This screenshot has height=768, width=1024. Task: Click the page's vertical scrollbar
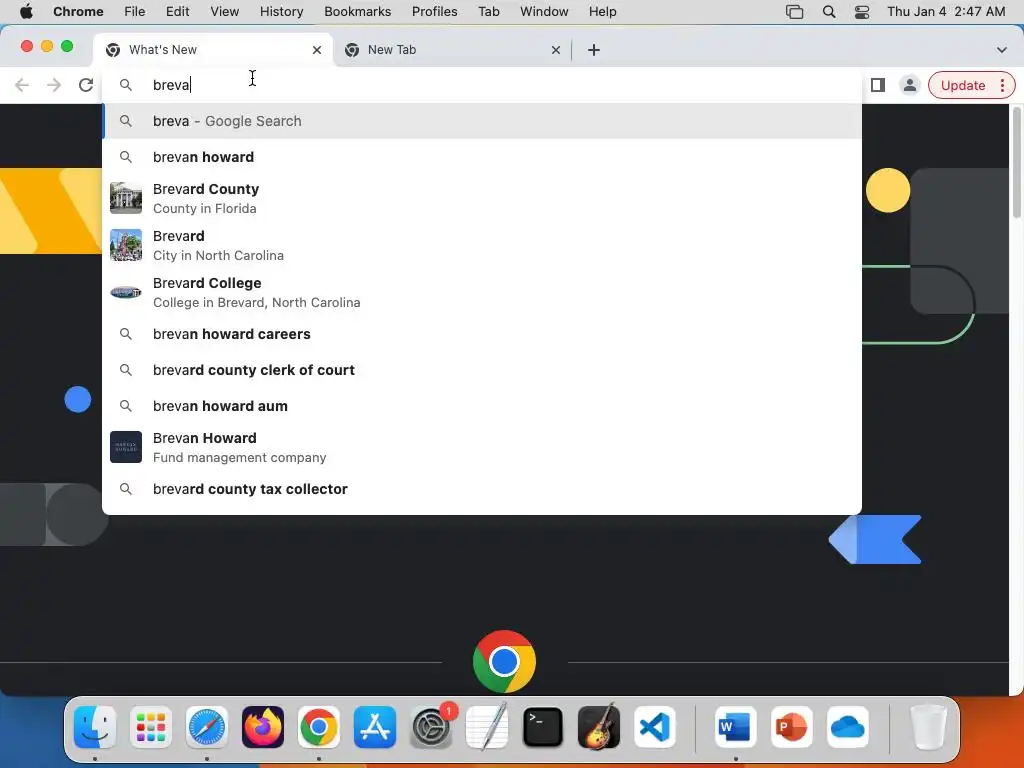[x=1016, y=163]
